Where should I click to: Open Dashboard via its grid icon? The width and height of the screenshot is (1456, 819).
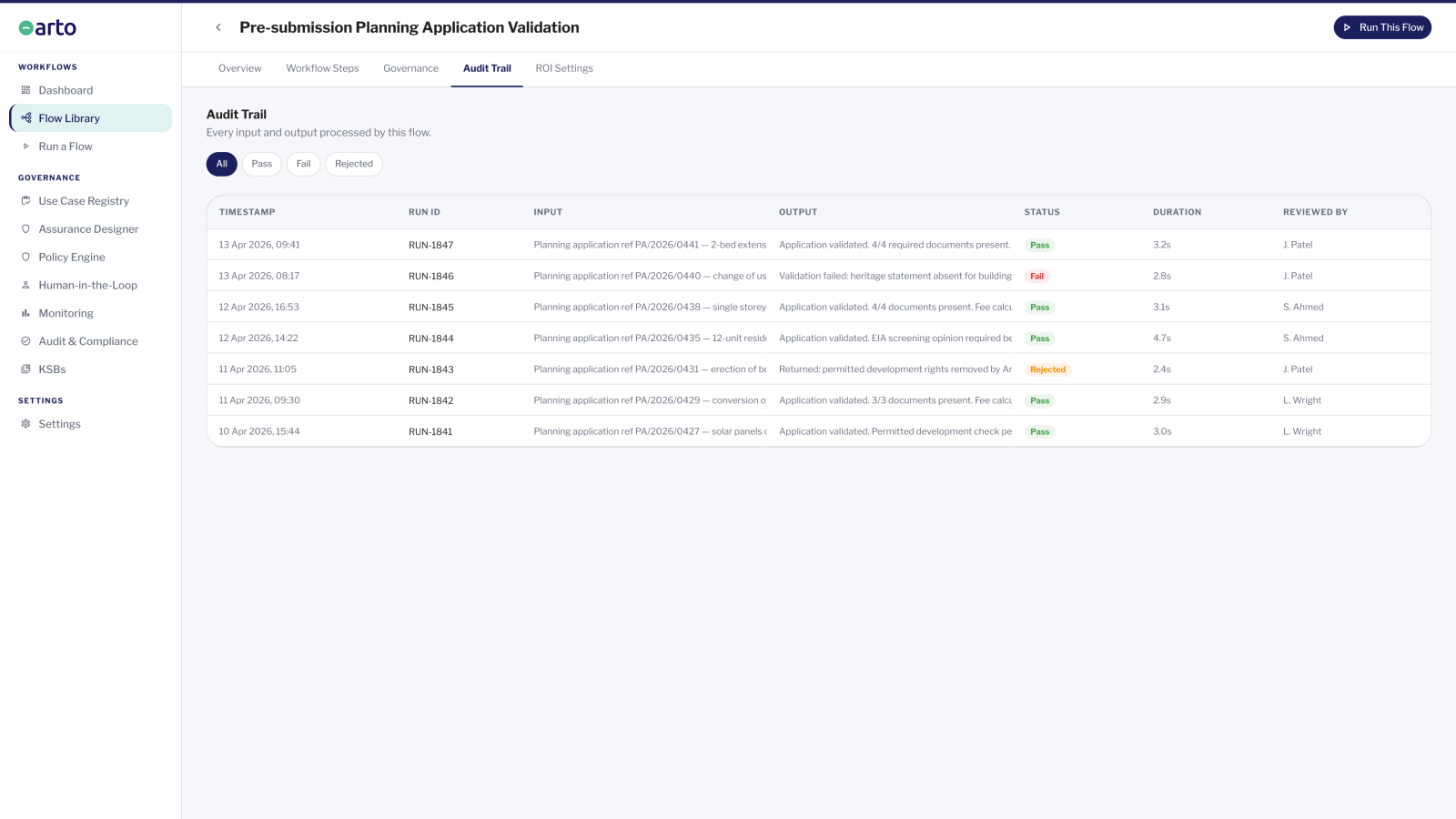click(x=25, y=90)
